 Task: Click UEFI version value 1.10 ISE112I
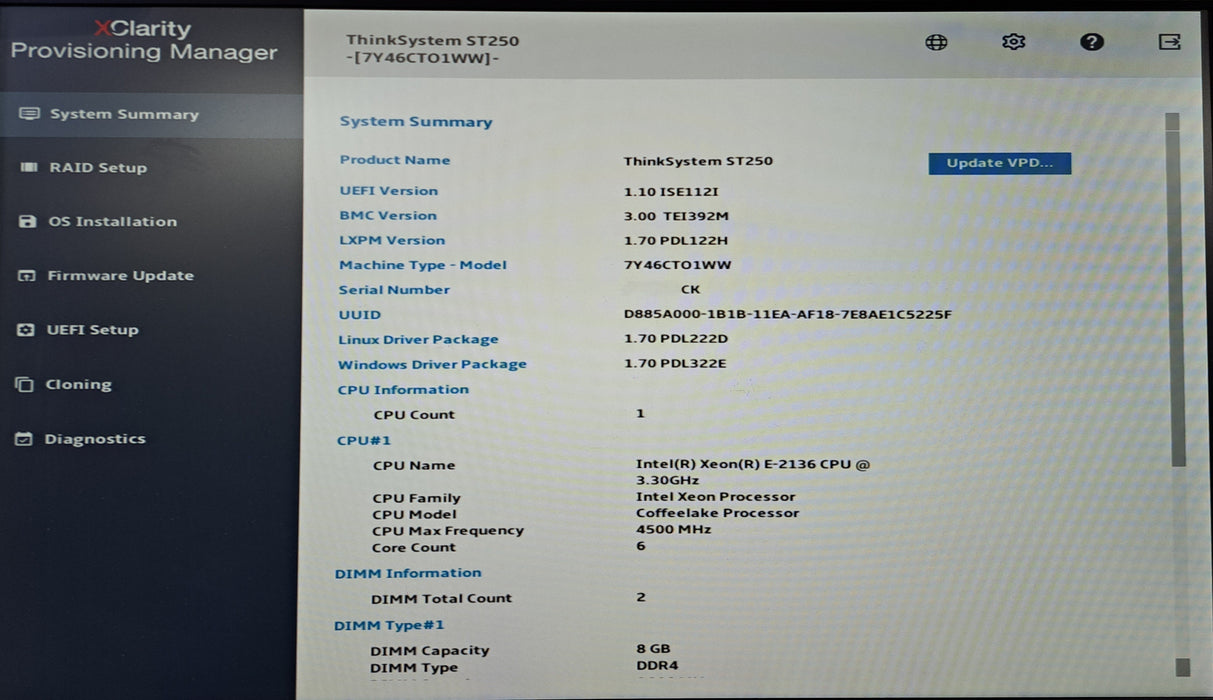tap(671, 191)
